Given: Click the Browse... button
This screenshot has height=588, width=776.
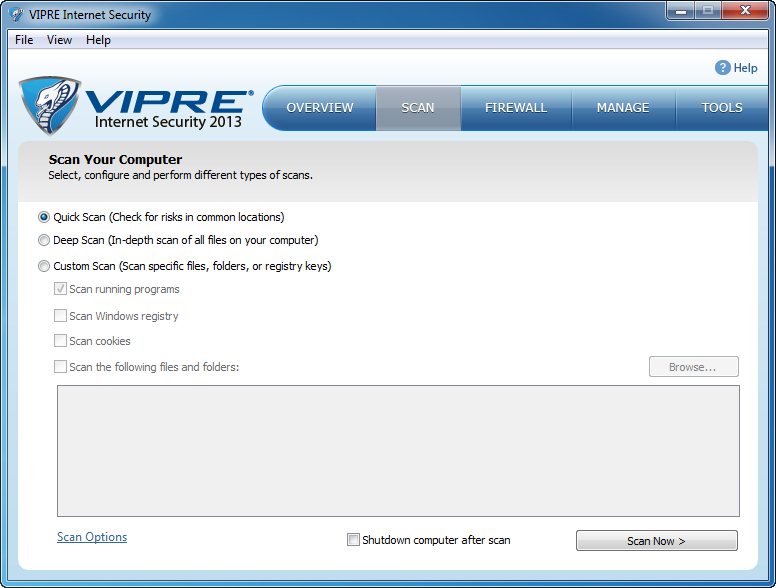Looking at the screenshot, I should click(693, 367).
